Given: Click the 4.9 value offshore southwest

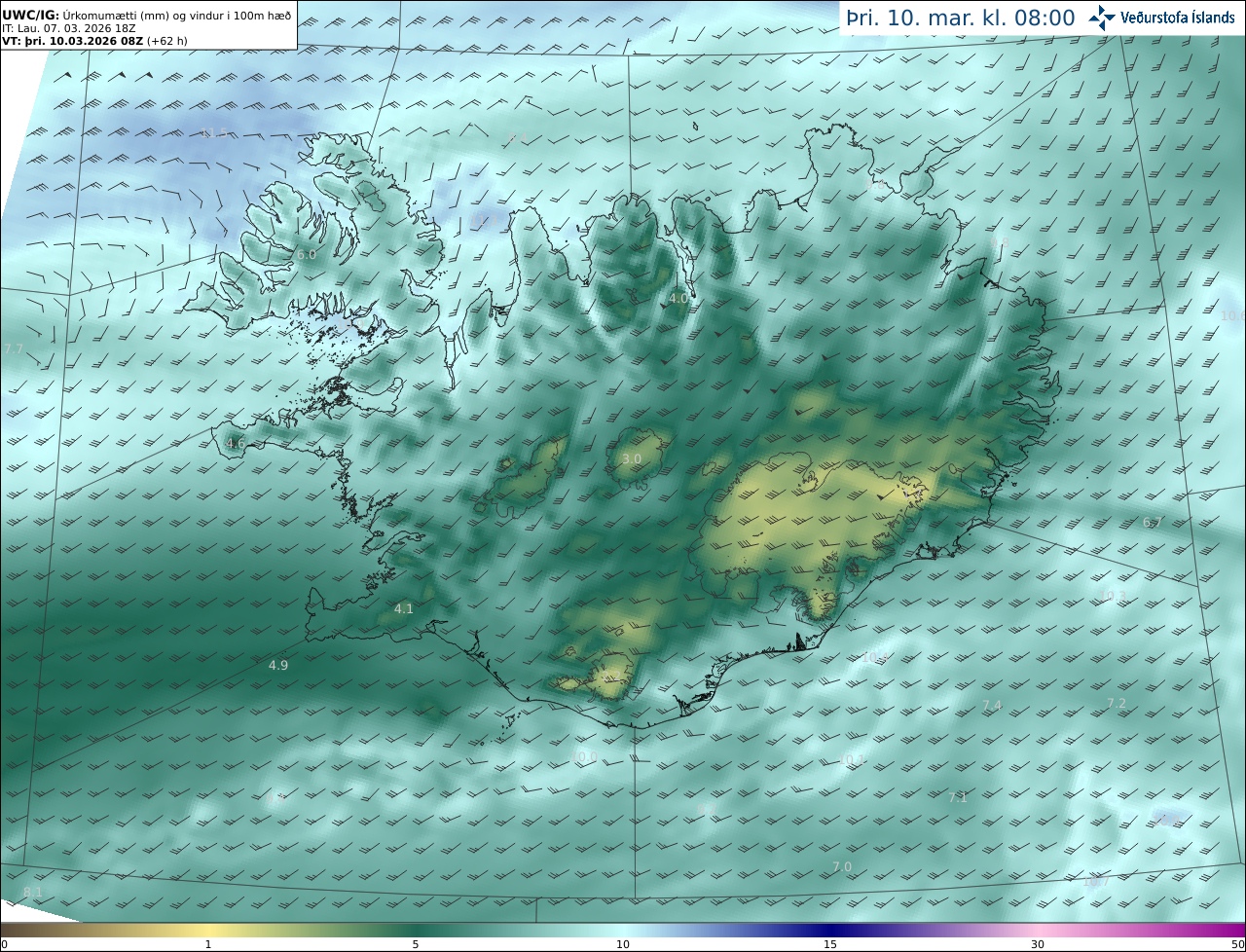Looking at the screenshot, I should pyautogui.click(x=278, y=665).
